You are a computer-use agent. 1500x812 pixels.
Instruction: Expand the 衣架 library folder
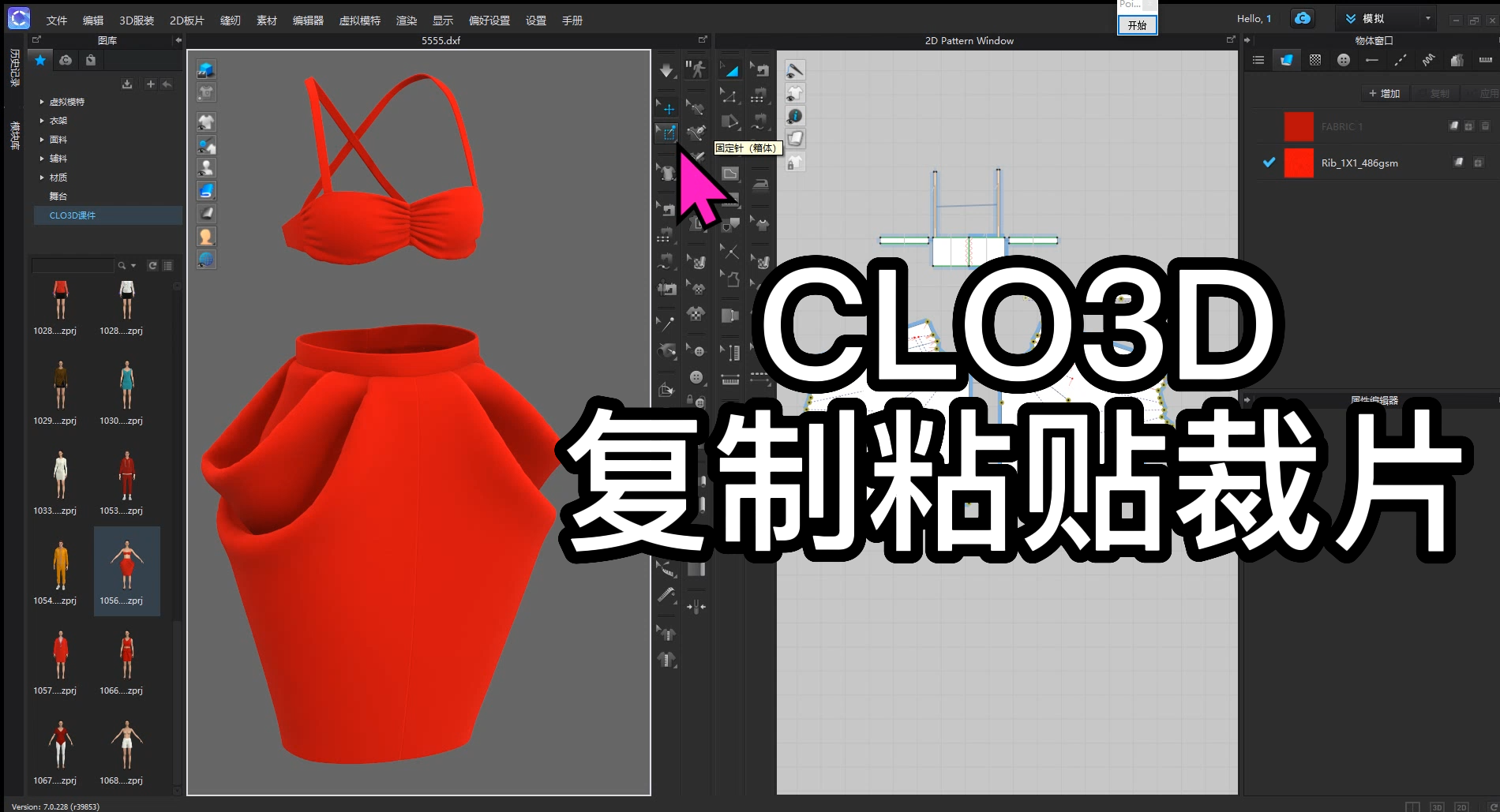(x=42, y=121)
